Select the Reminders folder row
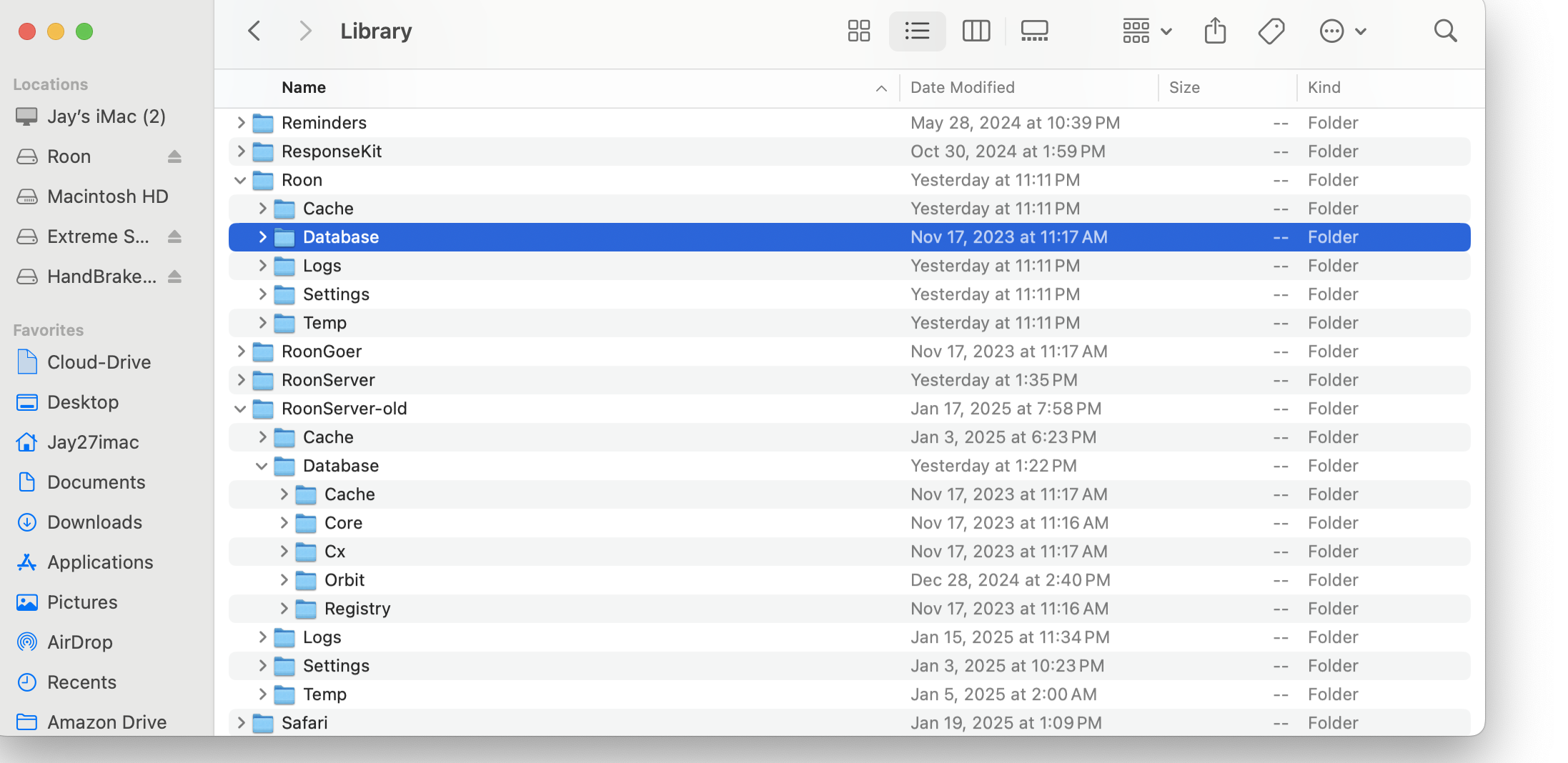 coord(849,123)
